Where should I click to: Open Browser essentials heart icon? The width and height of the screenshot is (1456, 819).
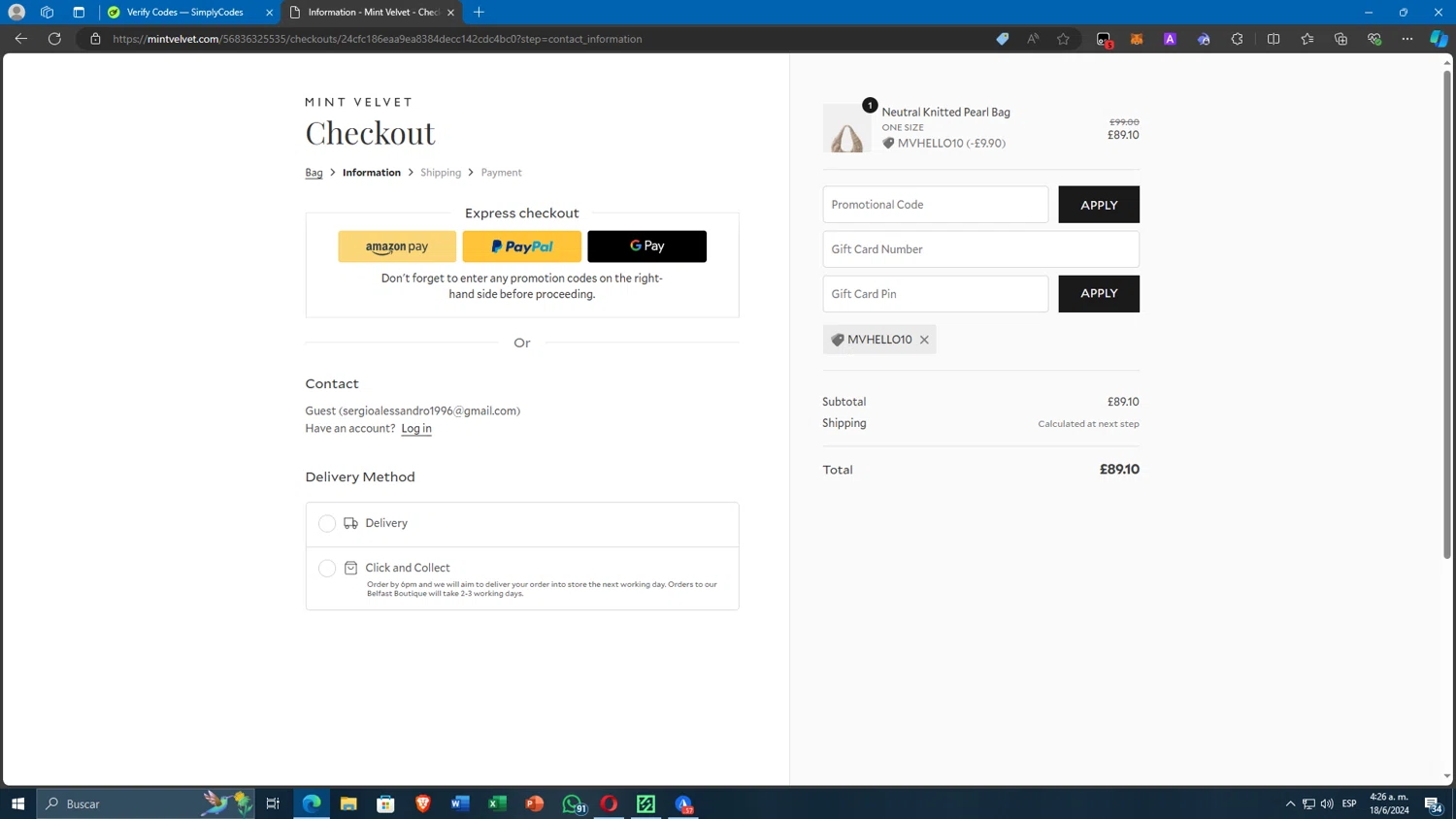point(1374,39)
